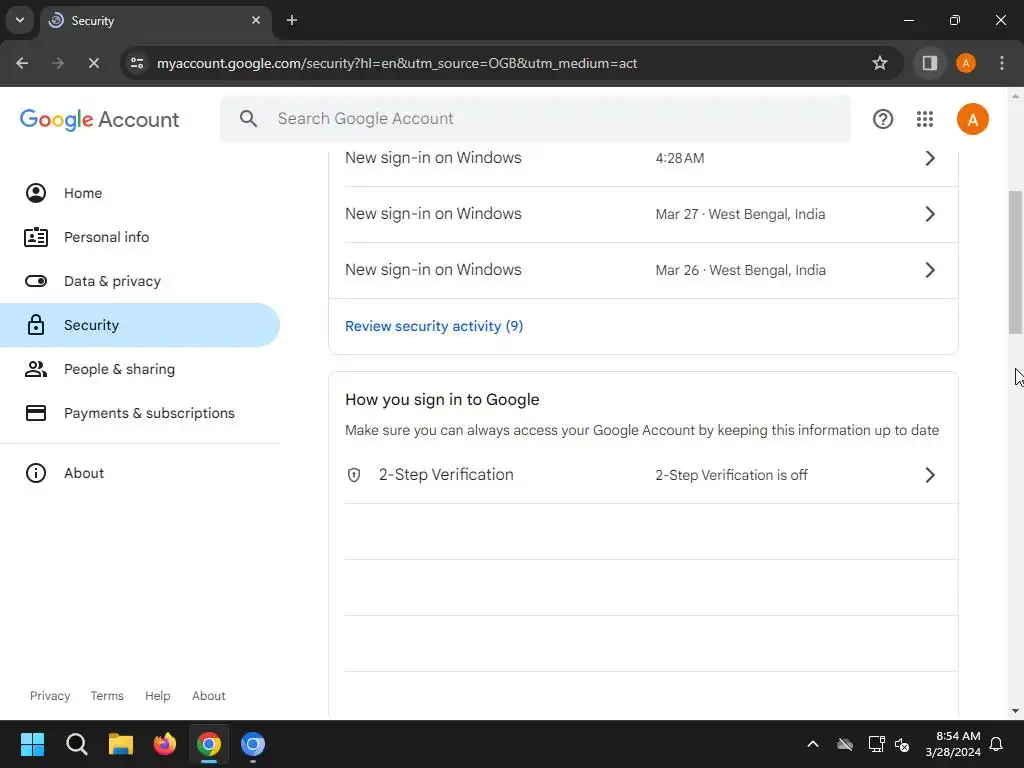The image size is (1024, 768).
Task: Open the Home sidebar icon
Action: tap(36, 193)
